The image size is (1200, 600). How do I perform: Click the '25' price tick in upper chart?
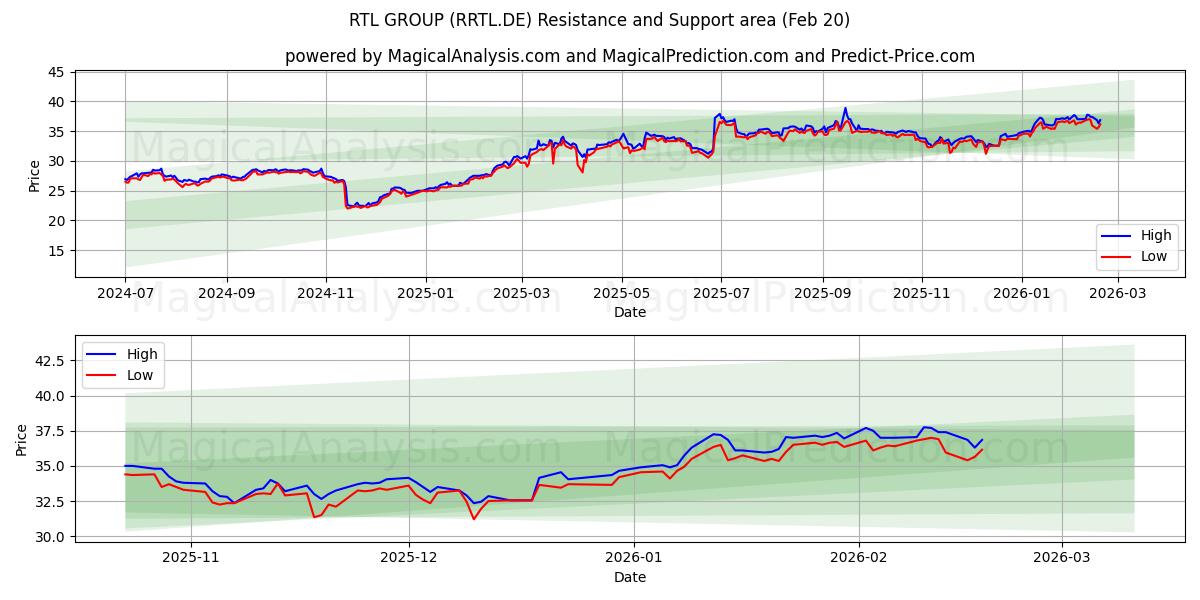tap(57, 191)
